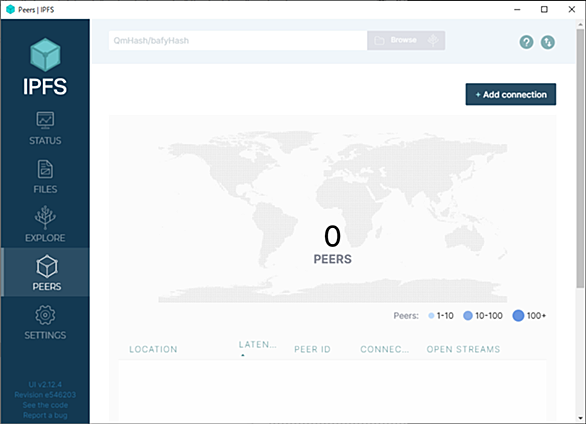Click the help question mark icon
586x424 pixels.
point(526,42)
